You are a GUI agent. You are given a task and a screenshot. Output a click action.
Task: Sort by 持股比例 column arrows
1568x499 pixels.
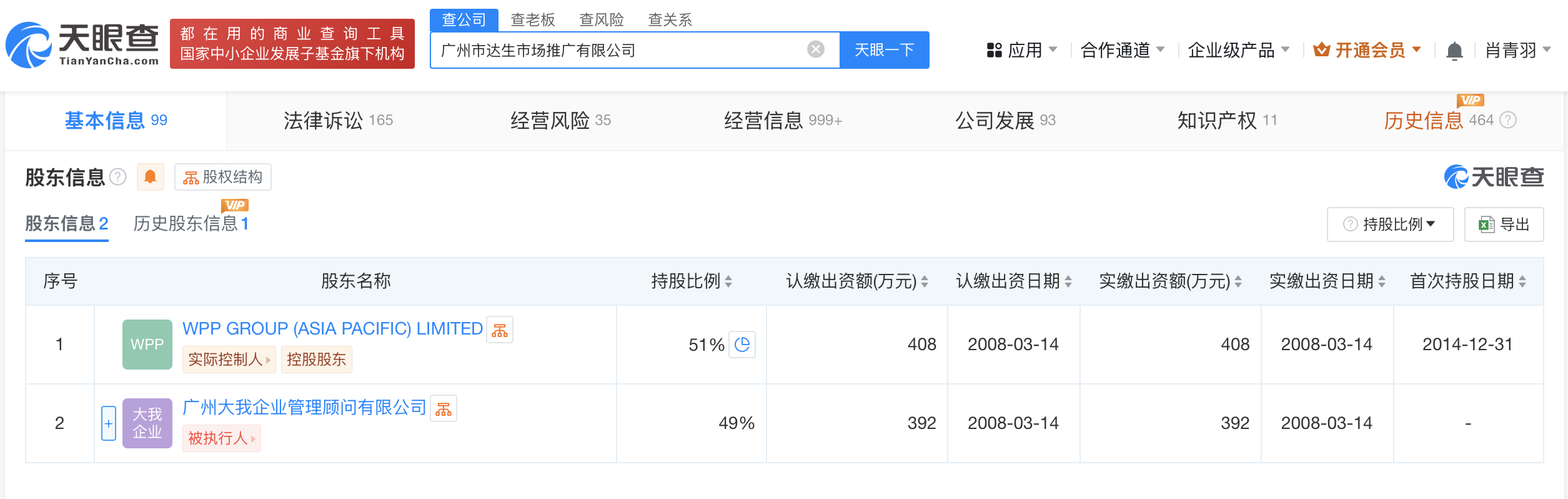[x=728, y=282]
